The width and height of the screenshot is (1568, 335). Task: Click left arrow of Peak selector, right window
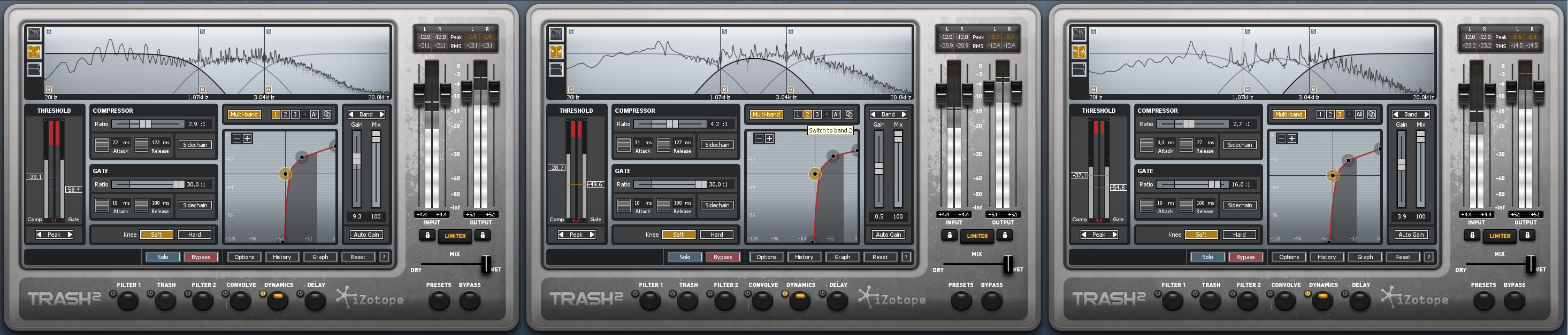pyautogui.click(x=1084, y=235)
